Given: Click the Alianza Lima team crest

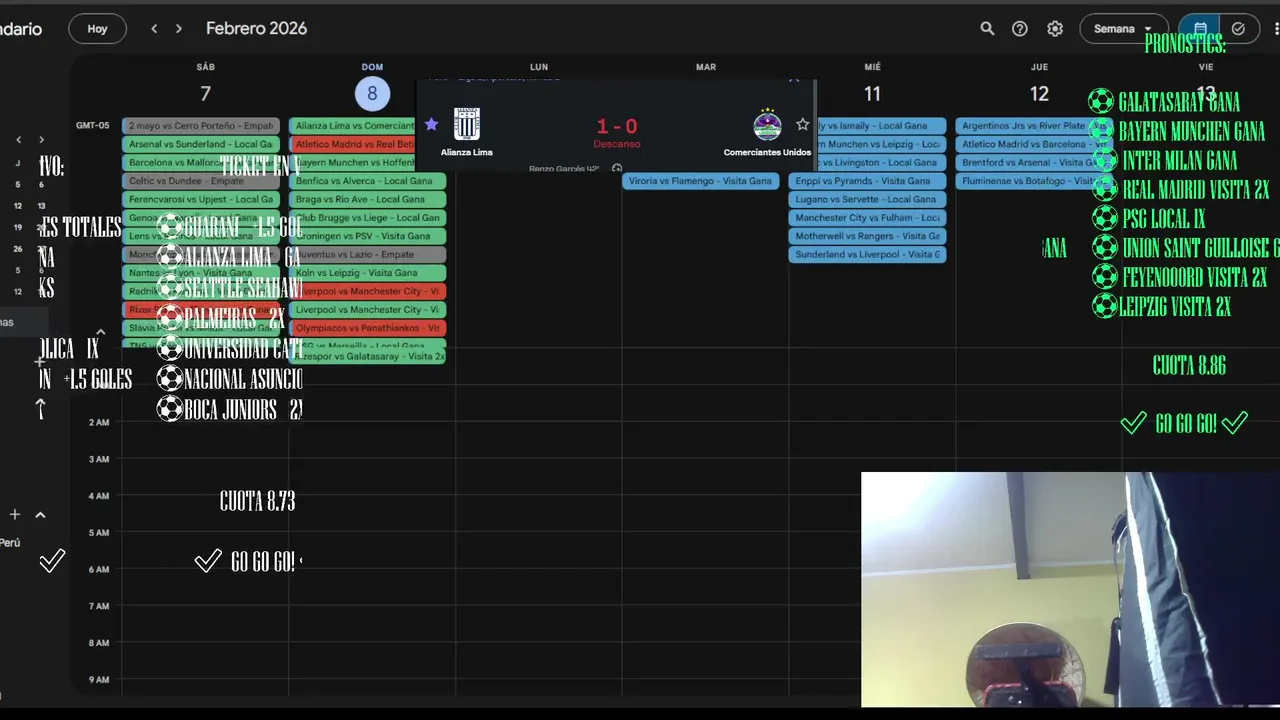Looking at the screenshot, I should 467,124.
